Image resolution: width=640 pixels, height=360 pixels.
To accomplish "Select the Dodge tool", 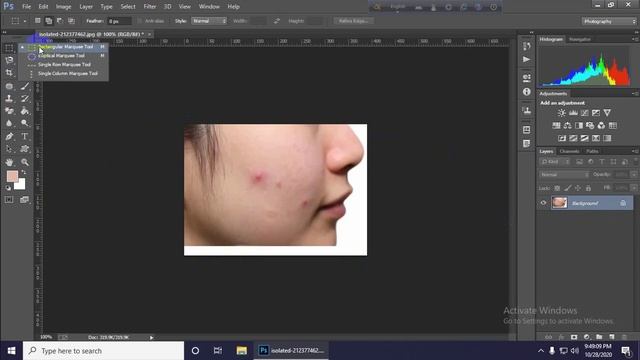I will point(25,123).
